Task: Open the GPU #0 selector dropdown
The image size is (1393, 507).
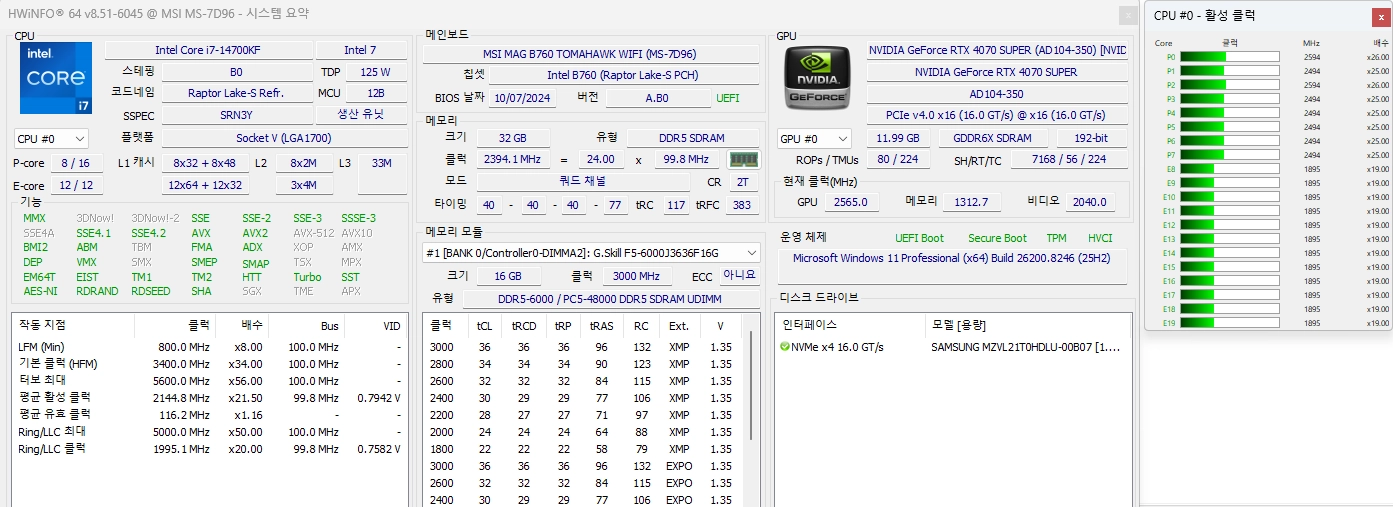Action: (814, 139)
